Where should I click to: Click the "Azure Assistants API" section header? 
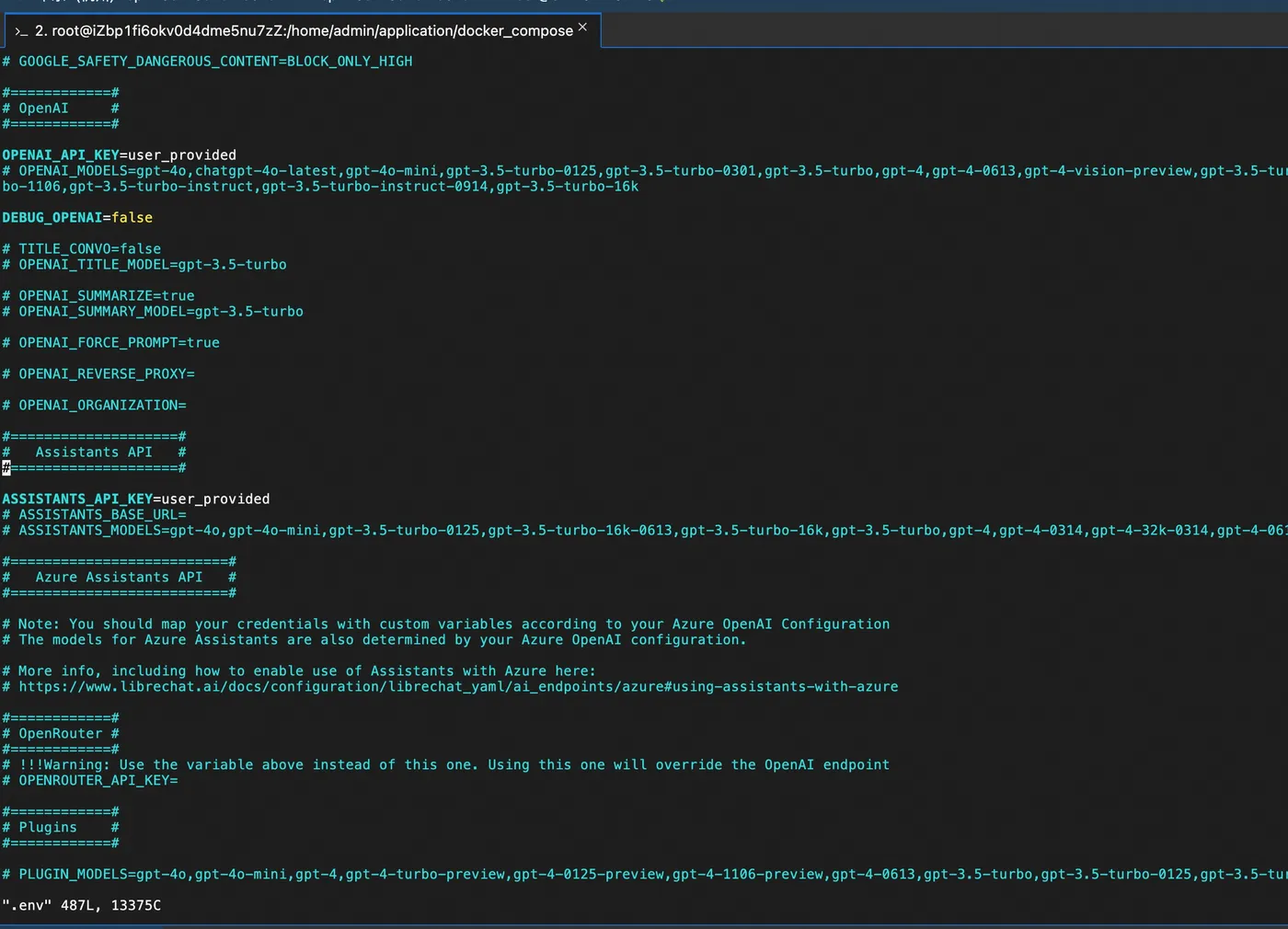[119, 578]
